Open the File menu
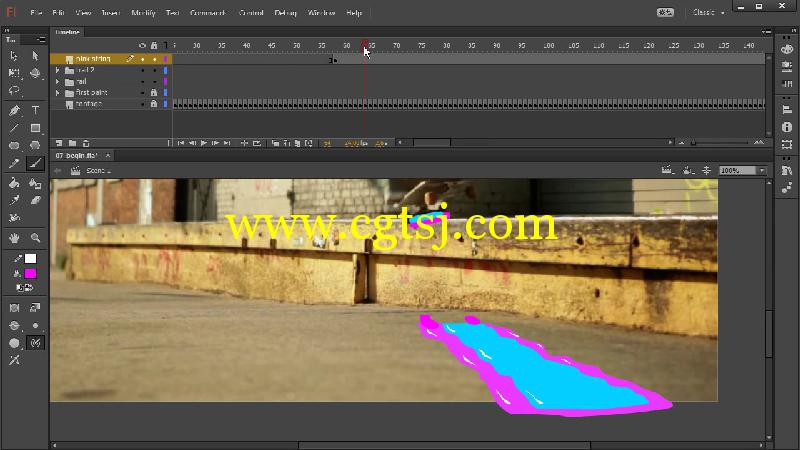 36,13
